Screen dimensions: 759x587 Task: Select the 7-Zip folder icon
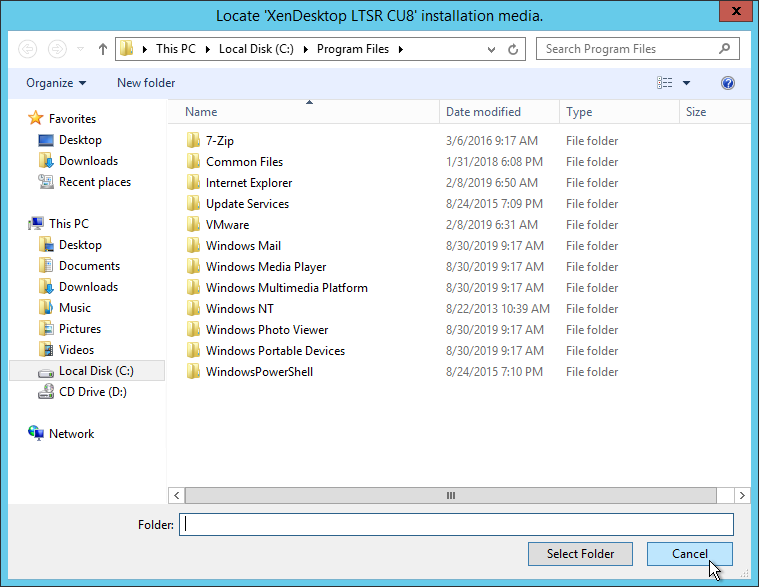click(193, 140)
